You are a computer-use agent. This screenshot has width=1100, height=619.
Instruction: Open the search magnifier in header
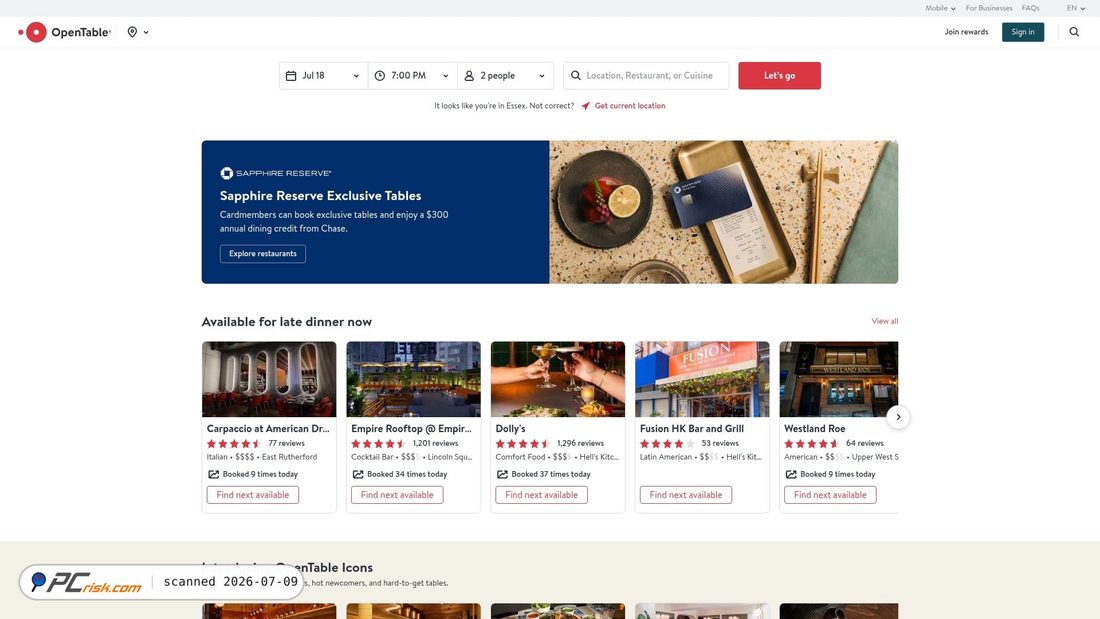click(1074, 32)
